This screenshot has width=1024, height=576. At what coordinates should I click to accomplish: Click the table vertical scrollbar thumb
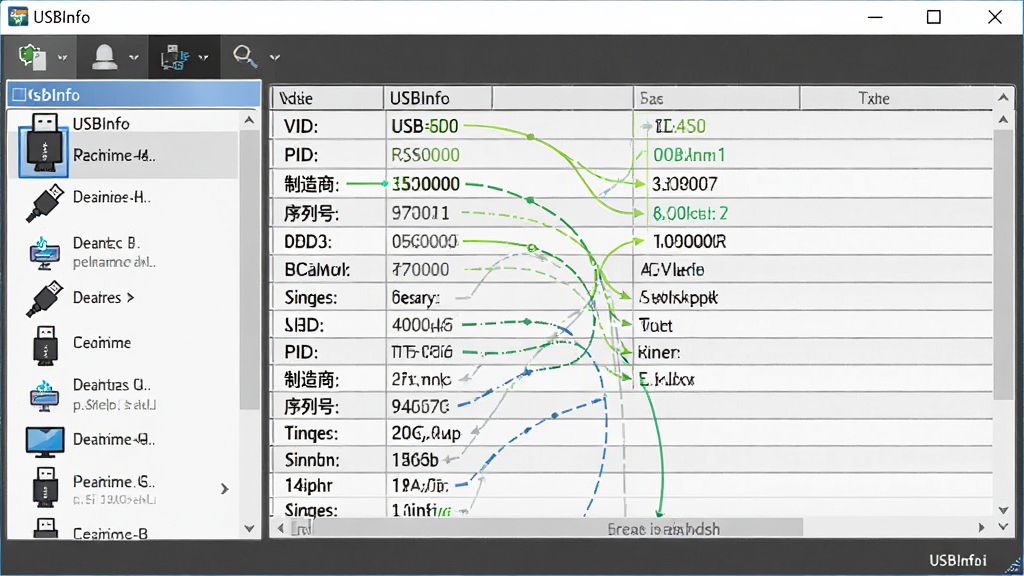click(x=1003, y=264)
